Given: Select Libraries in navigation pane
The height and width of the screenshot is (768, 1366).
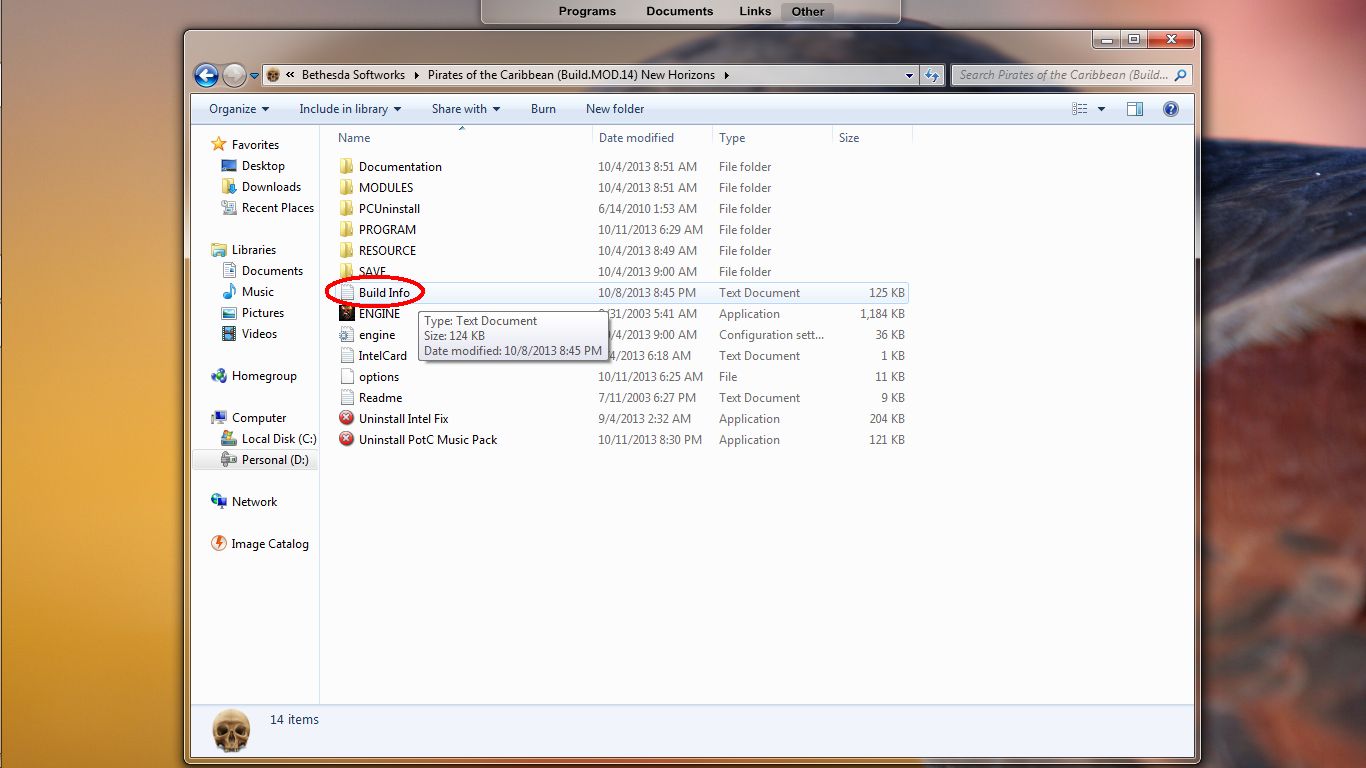Looking at the screenshot, I should [x=253, y=250].
